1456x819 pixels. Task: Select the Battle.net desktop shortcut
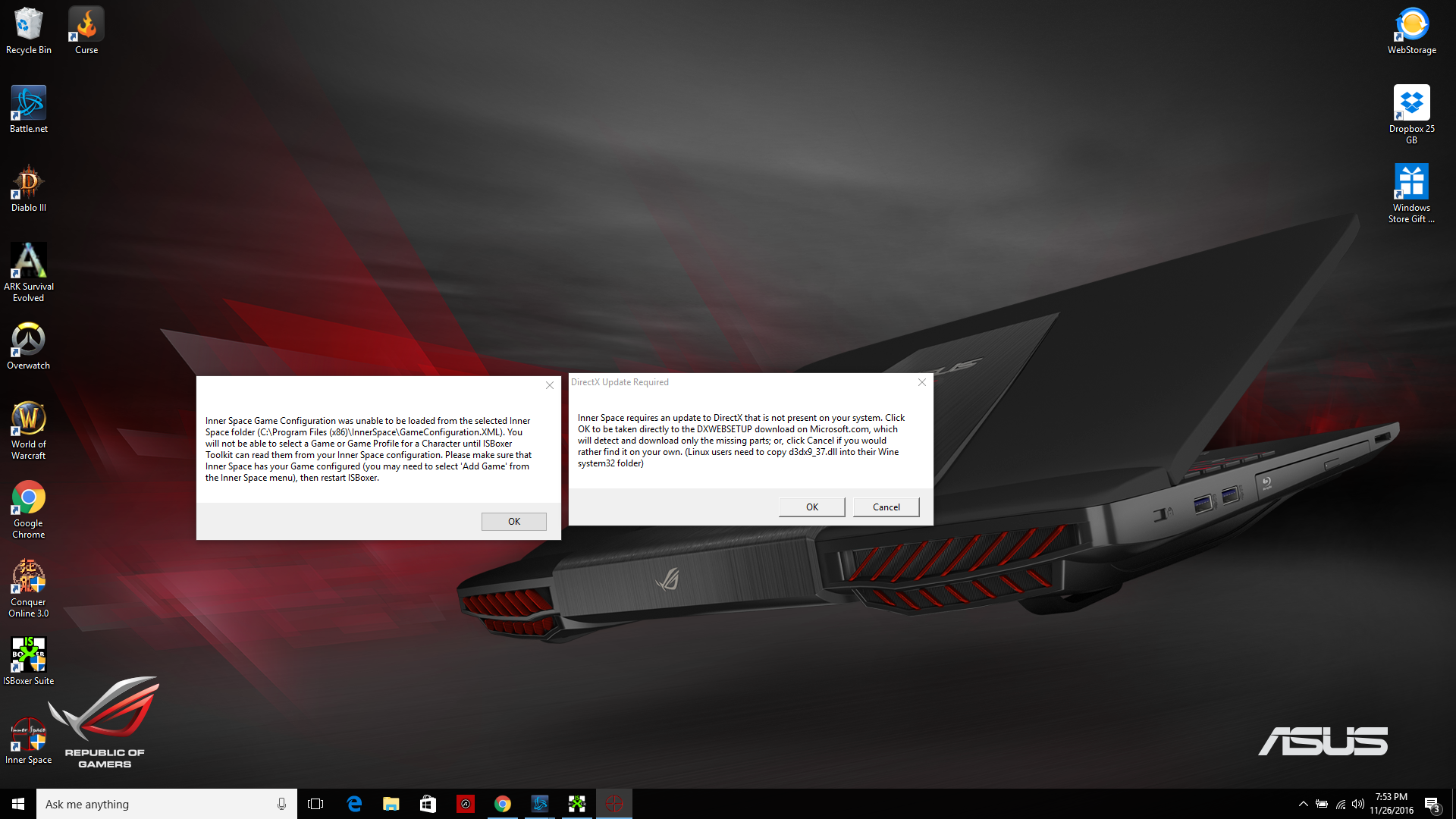[29, 109]
